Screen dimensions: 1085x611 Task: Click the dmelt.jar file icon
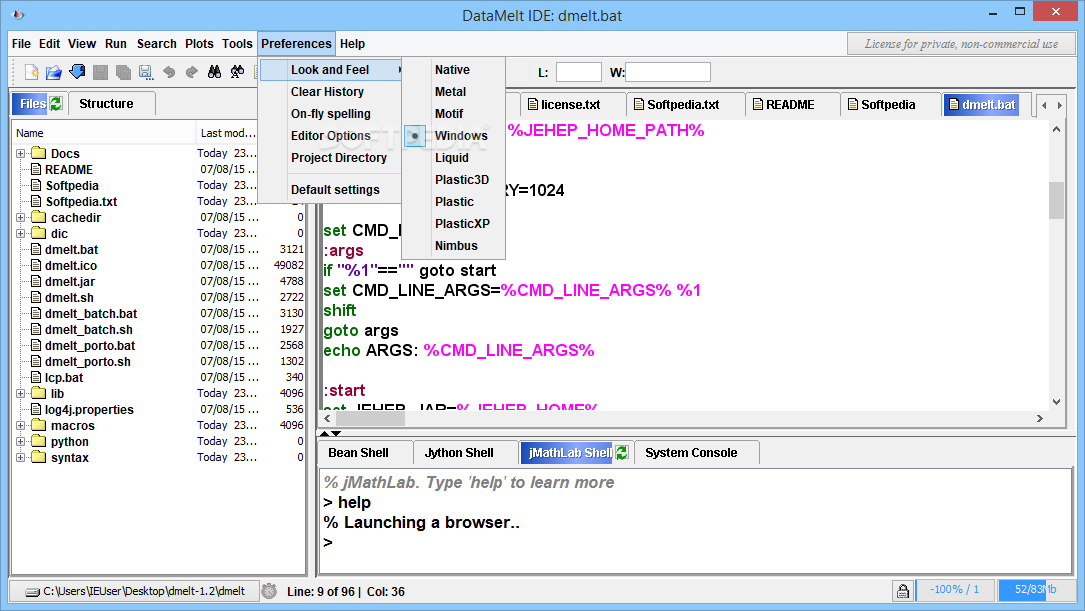tap(36, 282)
